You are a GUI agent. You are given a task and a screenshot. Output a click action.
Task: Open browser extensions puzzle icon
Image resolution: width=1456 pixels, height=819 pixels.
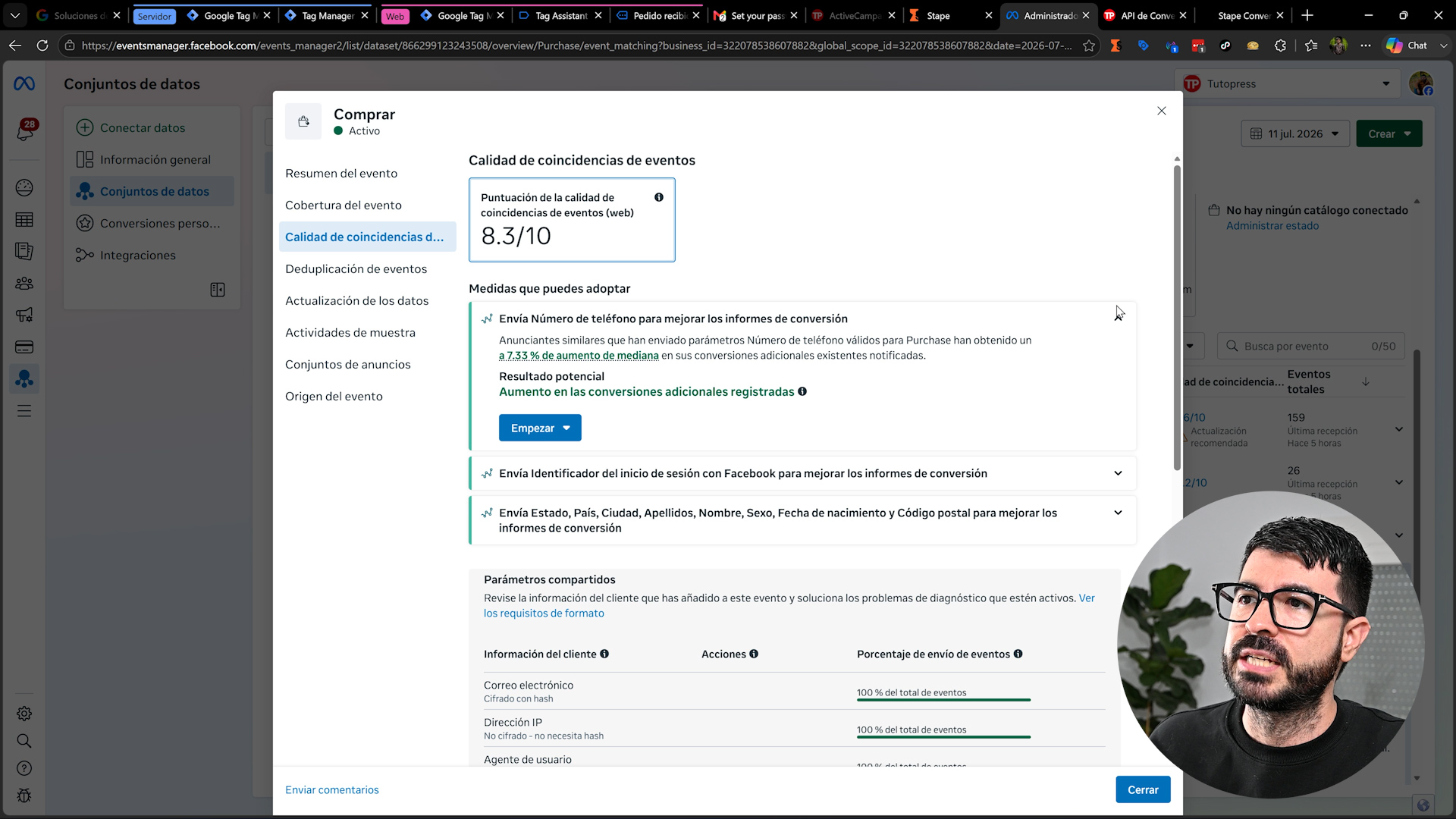1281,45
